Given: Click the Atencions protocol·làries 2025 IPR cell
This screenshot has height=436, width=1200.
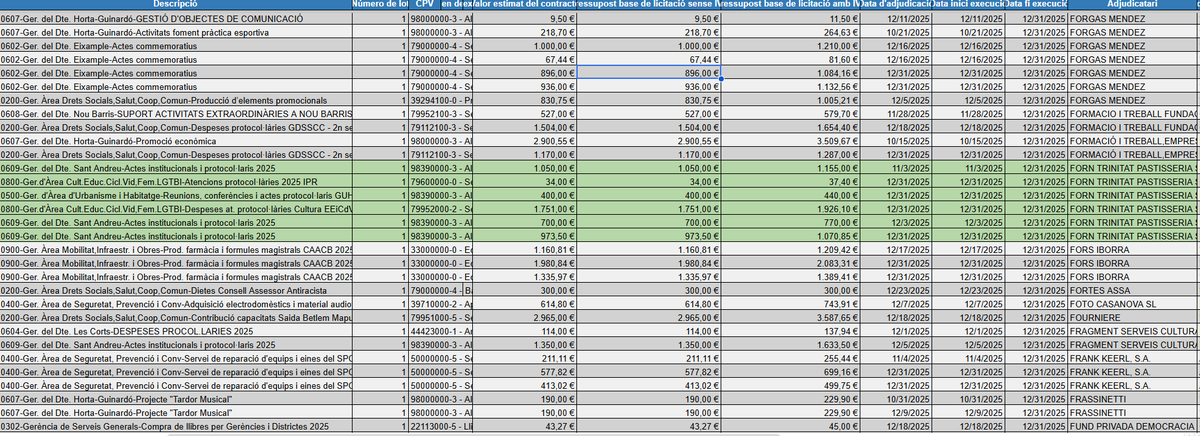Looking at the screenshot, I should click(x=178, y=182).
